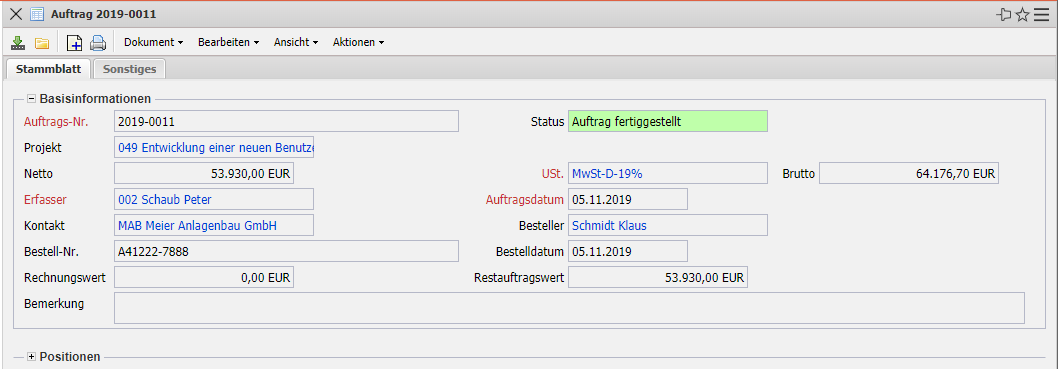Click the Rechnungswert field 0,00 EUR
Image resolution: width=1058 pixels, height=369 pixels.
click(204, 277)
